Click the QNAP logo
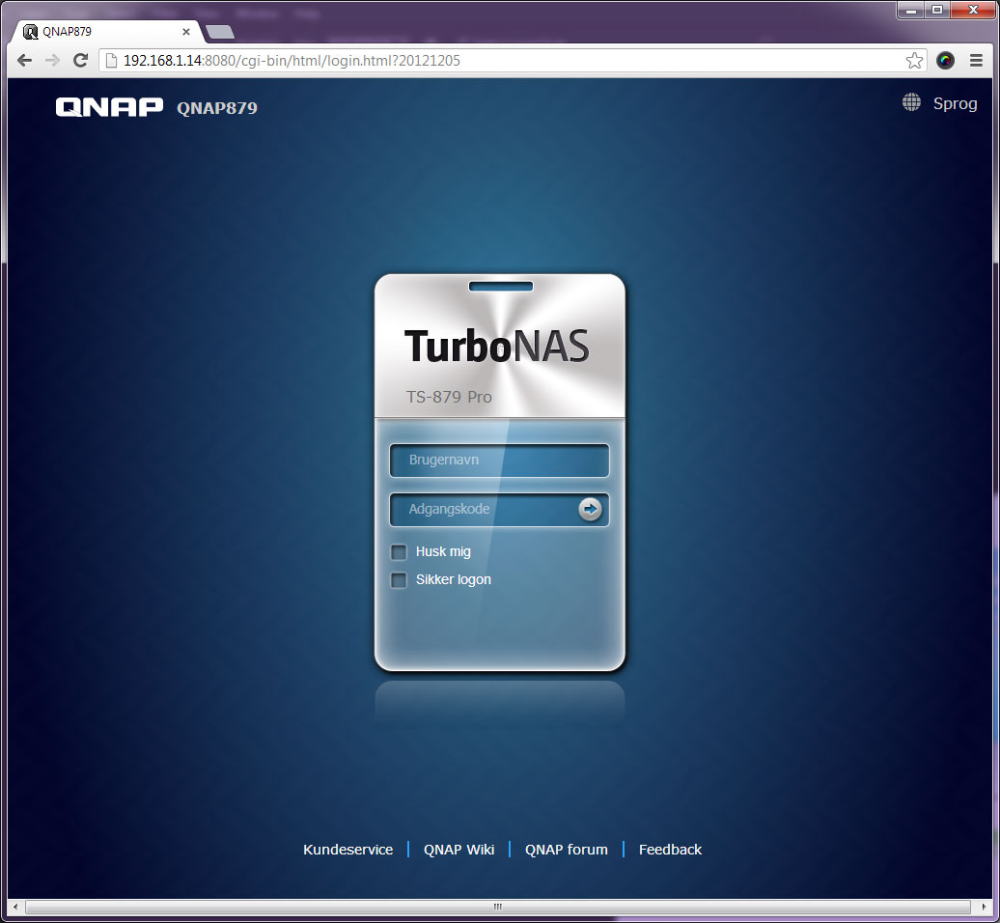 [x=109, y=107]
